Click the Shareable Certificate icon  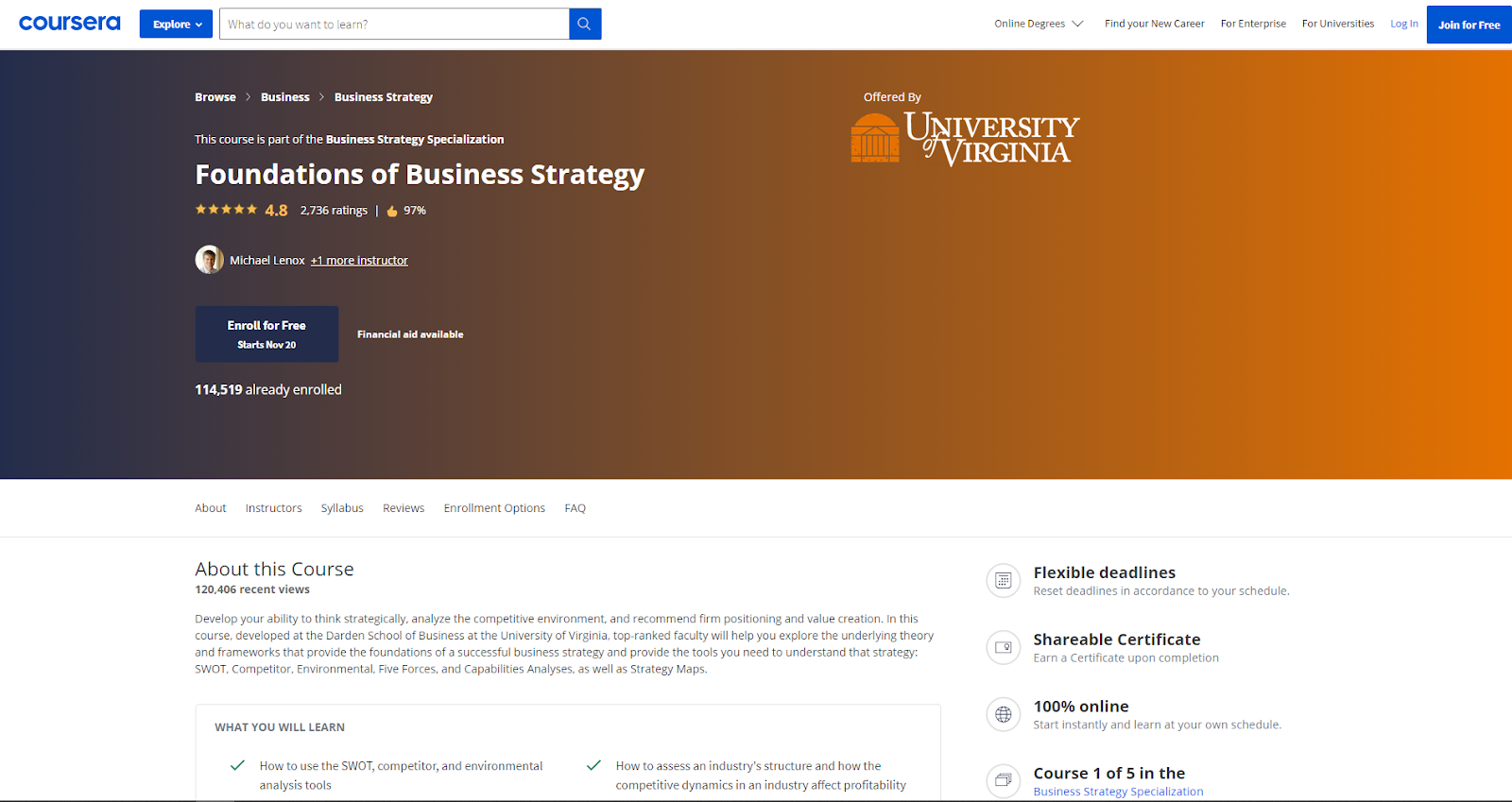(1004, 647)
